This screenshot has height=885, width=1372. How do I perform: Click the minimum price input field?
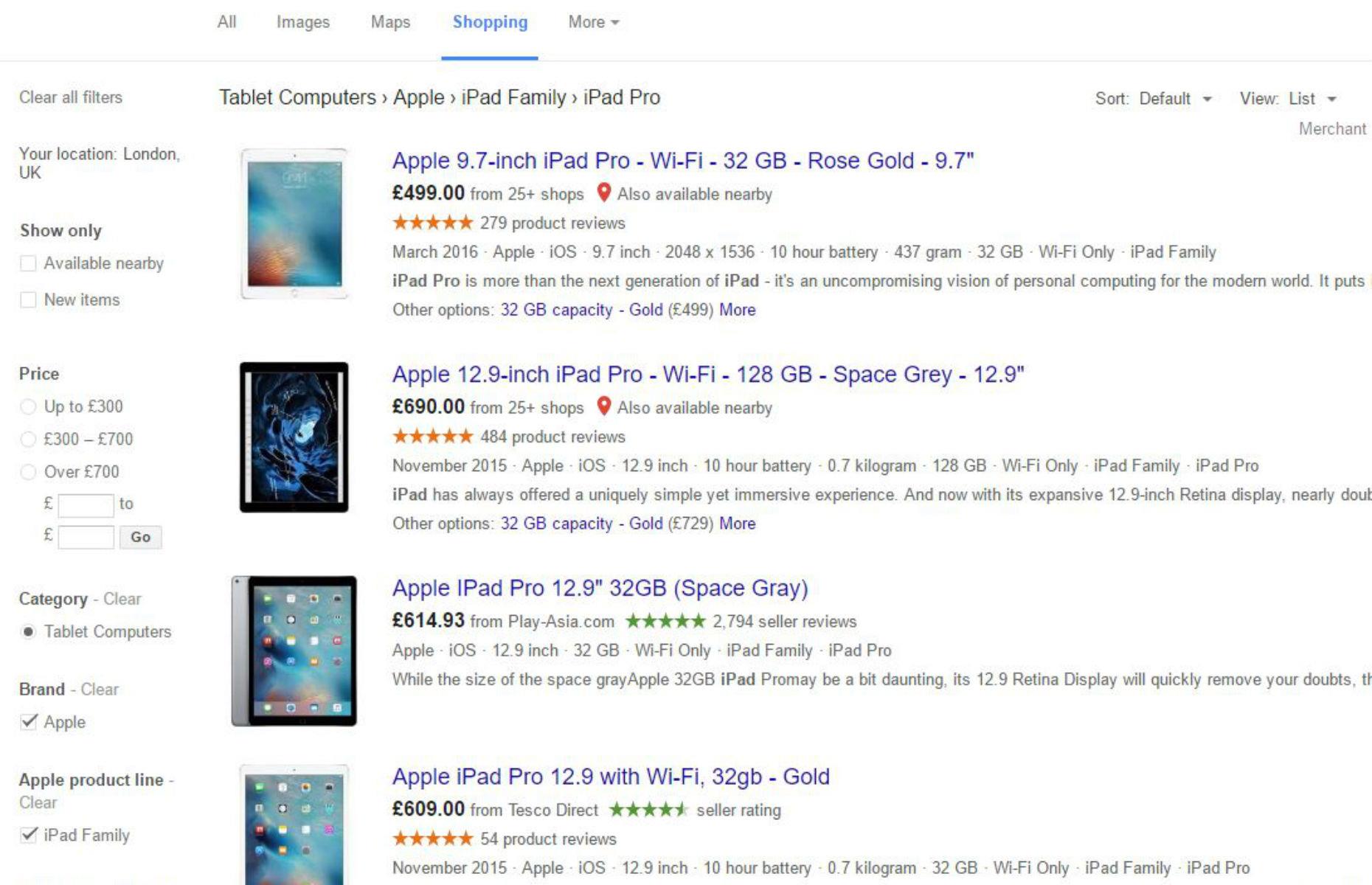(86, 505)
